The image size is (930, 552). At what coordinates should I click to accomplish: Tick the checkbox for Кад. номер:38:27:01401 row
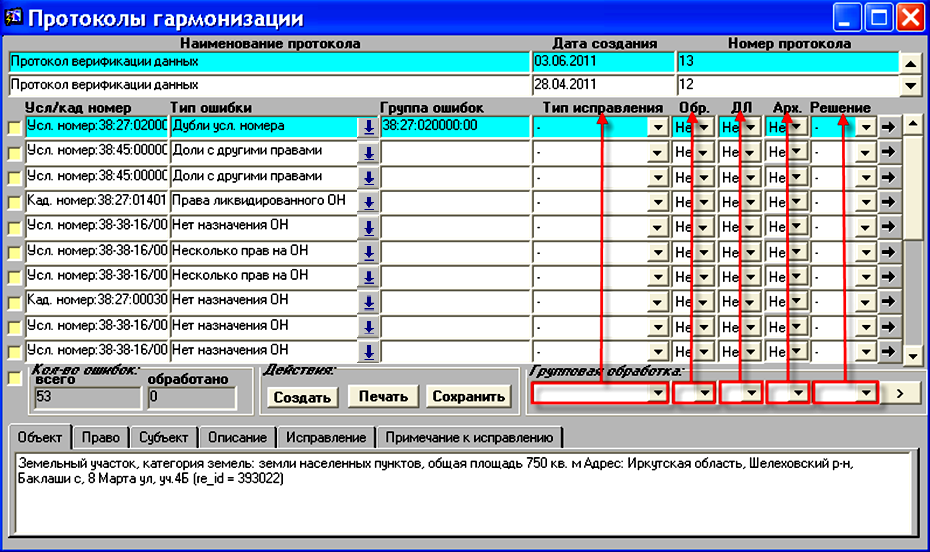[x=14, y=203]
